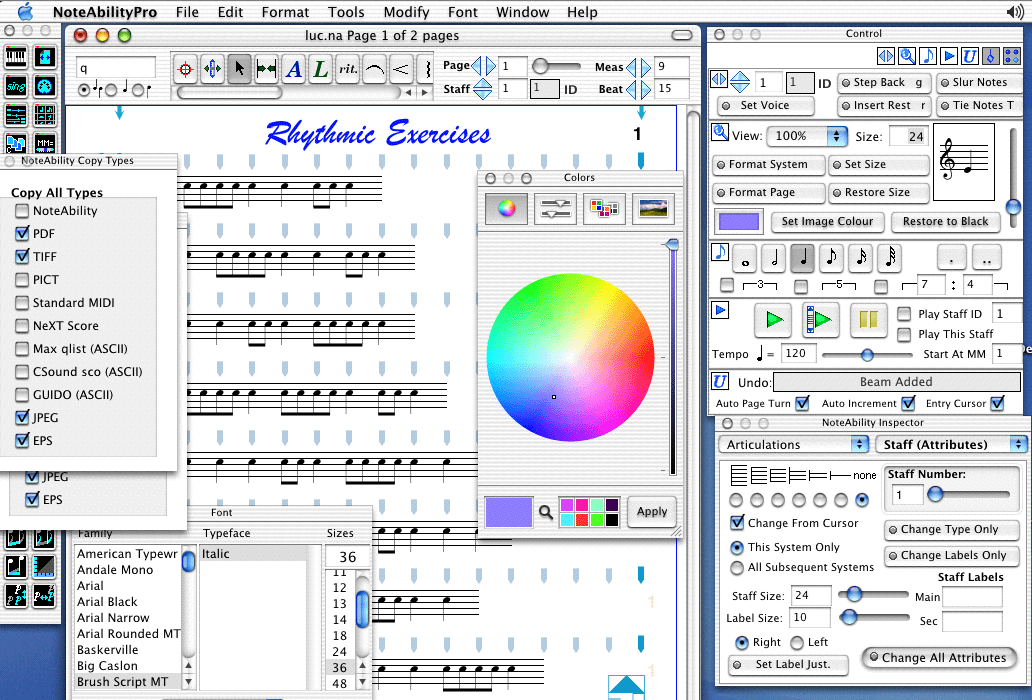The width and height of the screenshot is (1032, 700).
Task: Select All Subsequent Systems radio option
Action: pyautogui.click(x=738, y=567)
